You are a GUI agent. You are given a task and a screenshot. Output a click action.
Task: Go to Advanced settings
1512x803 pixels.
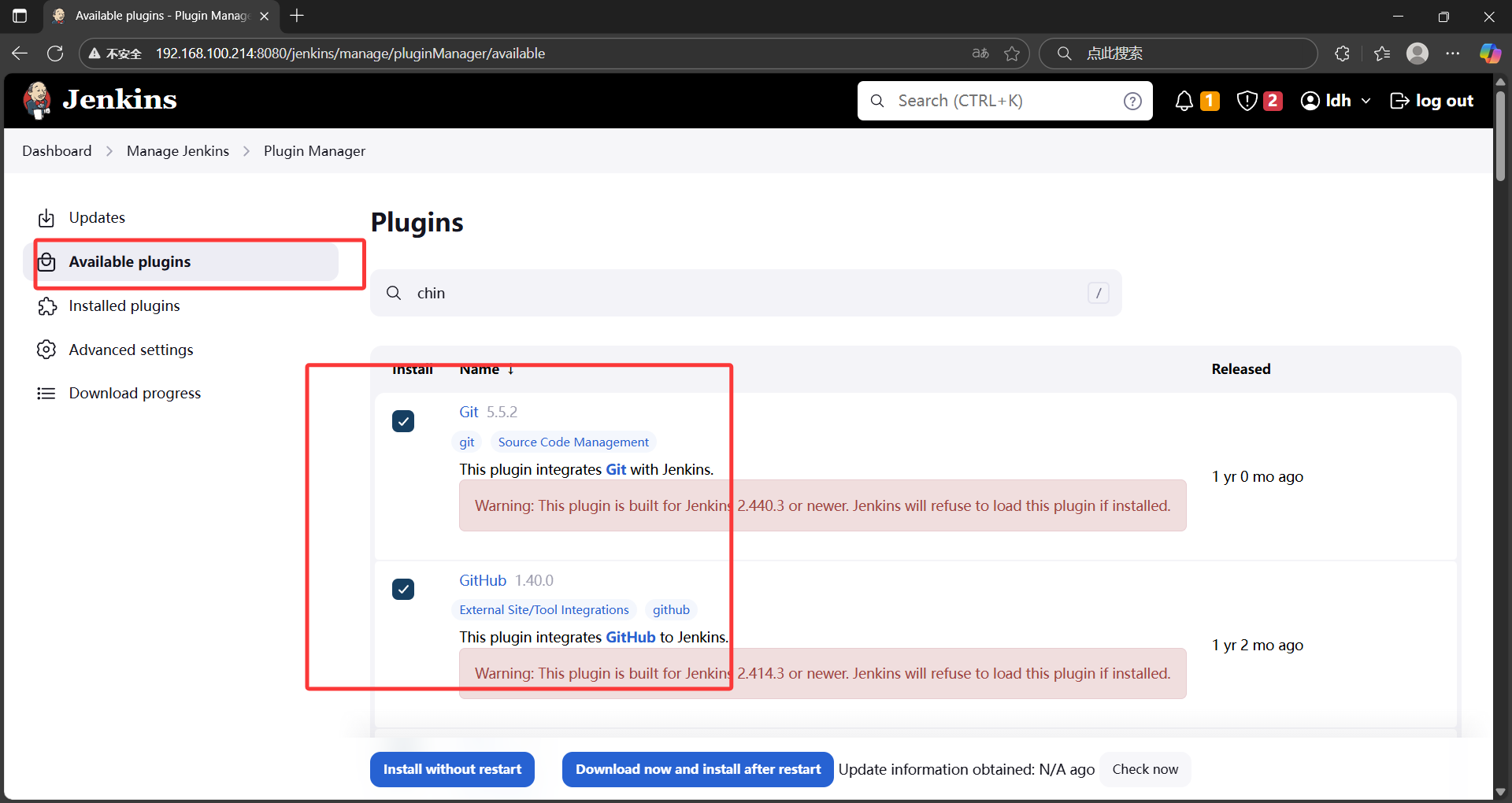[x=131, y=350]
